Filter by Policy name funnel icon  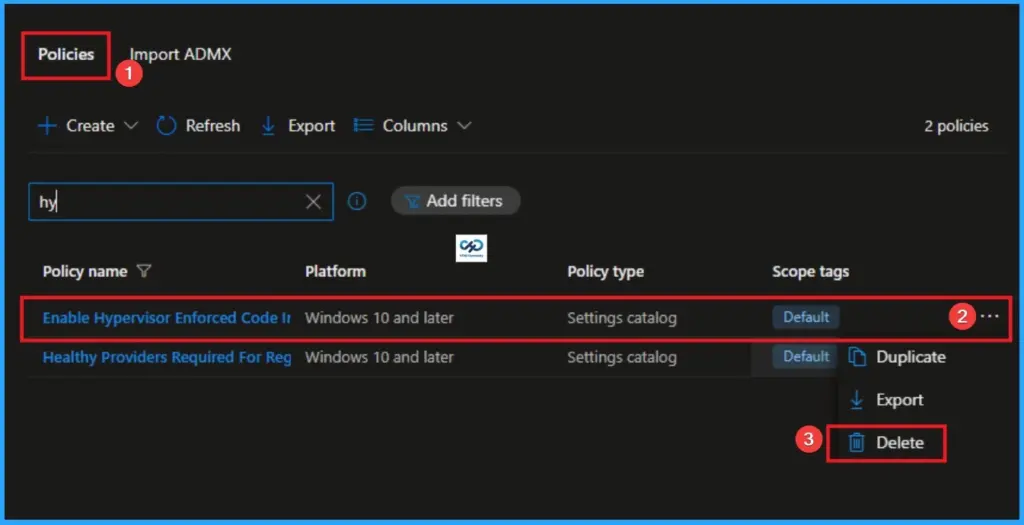tap(144, 271)
